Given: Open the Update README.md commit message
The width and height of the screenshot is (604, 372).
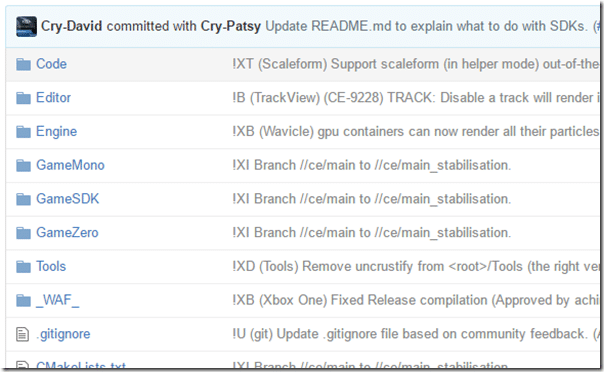Looking at the screenshot, I should (432, 26).
